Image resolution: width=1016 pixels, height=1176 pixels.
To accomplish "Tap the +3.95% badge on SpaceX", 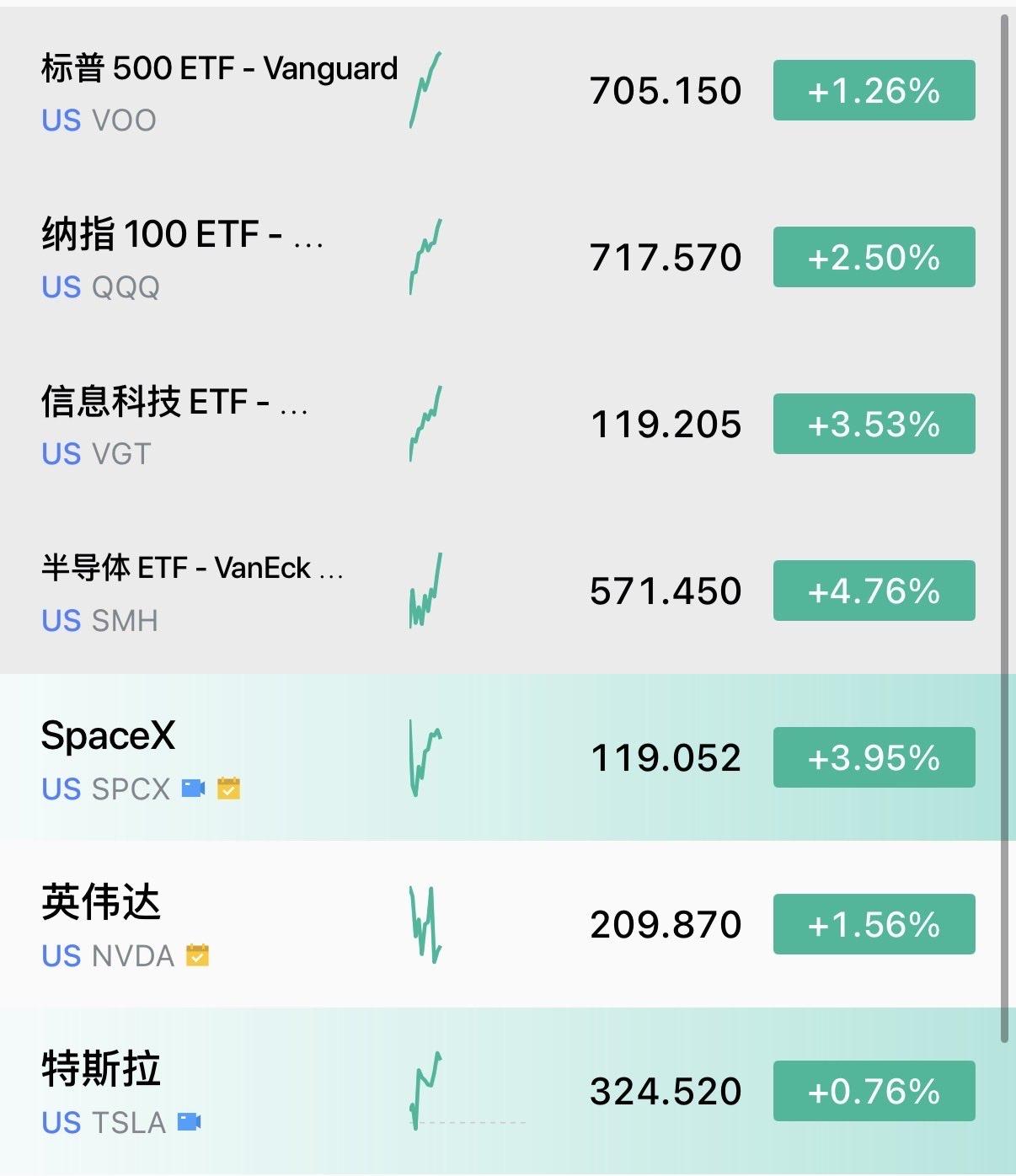I will click(x=874, y=757).
